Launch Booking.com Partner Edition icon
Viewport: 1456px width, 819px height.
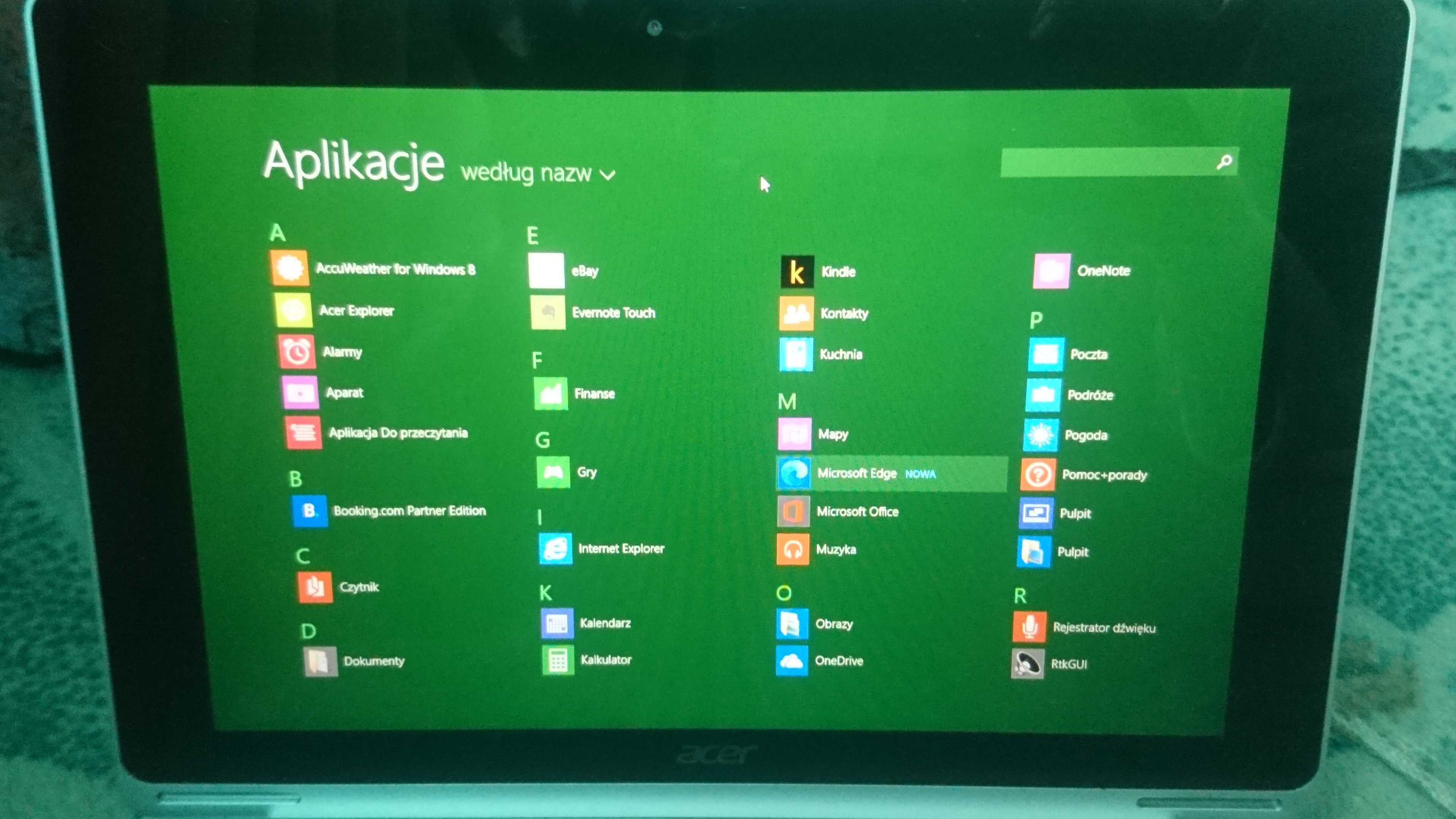pyautogui.click(x=310, y=511)
